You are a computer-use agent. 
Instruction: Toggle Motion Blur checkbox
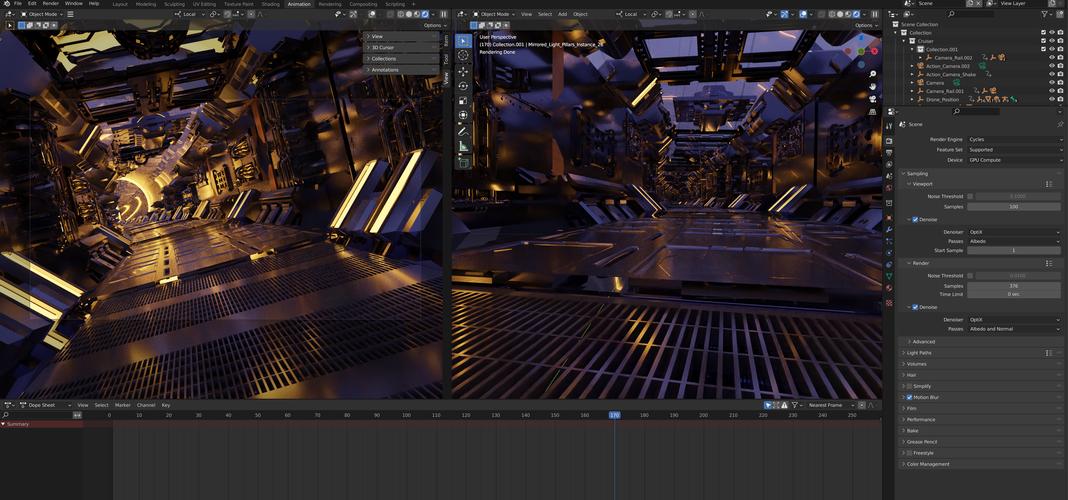click(x=909, y=397)
